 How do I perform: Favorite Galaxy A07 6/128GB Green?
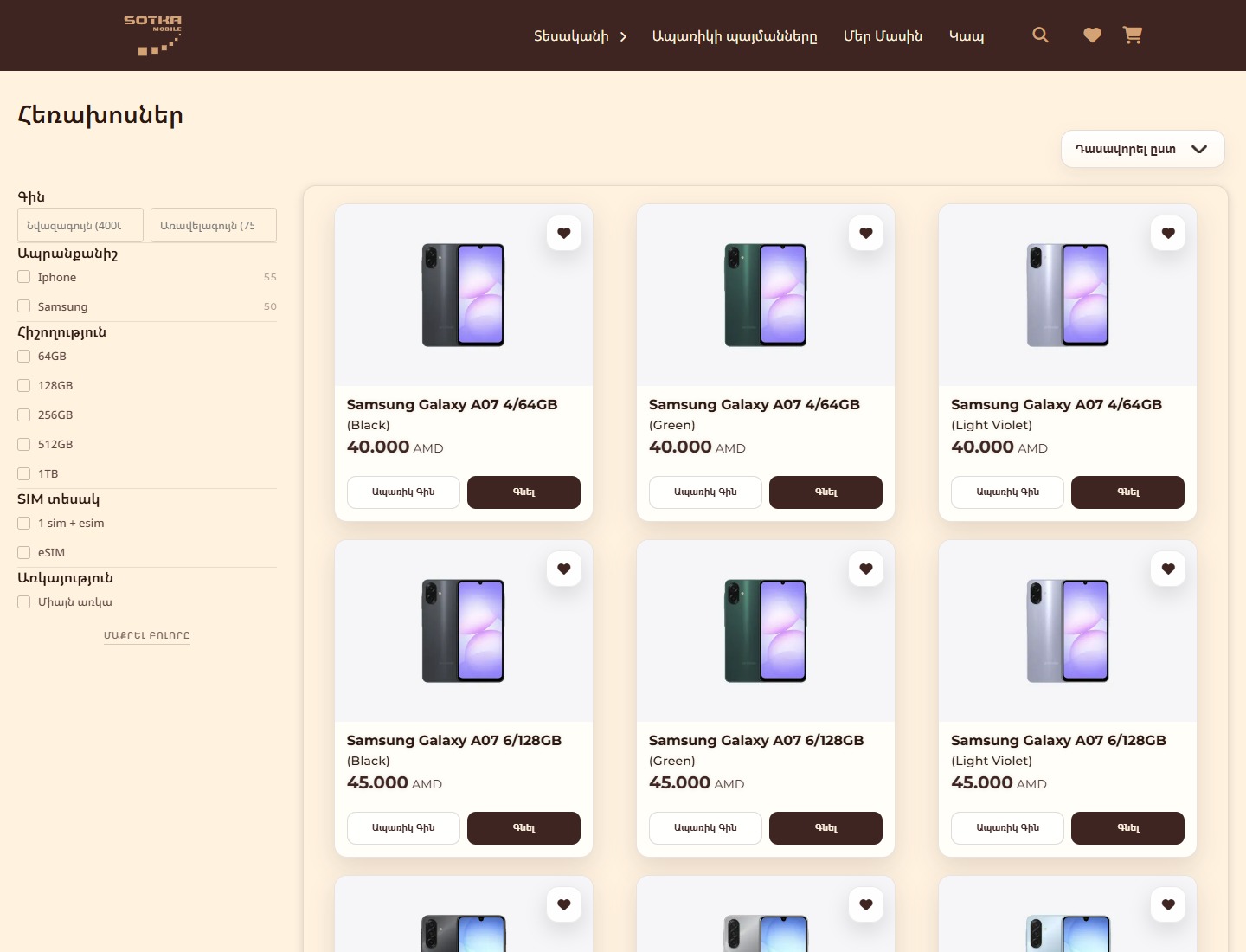(x=866, y=569)
